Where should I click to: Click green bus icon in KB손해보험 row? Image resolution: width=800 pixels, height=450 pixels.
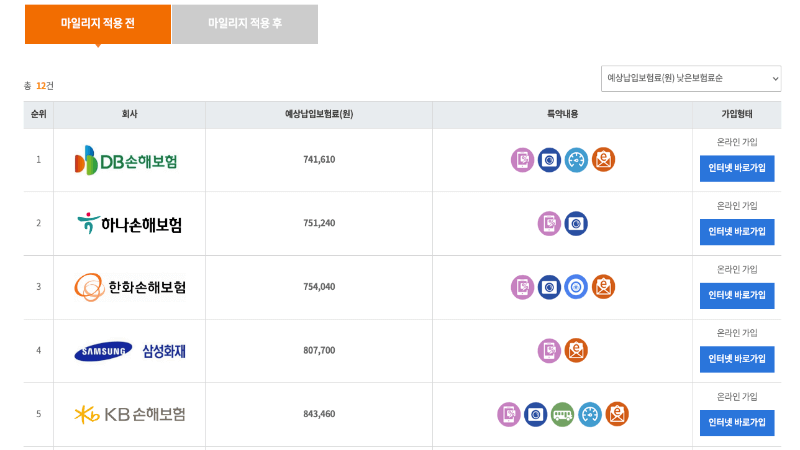[x=563, y=414]
